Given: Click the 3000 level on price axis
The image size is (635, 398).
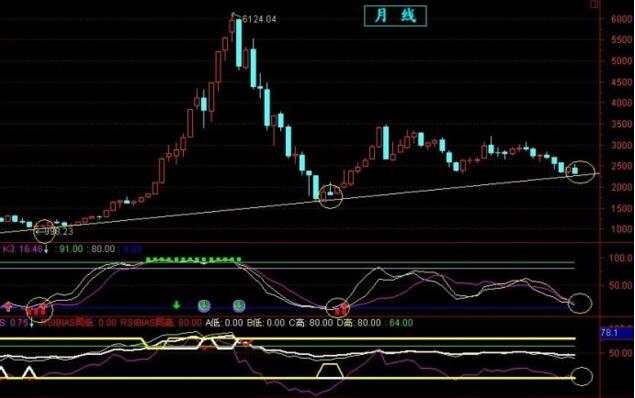Looking at the screenshot, I should click(x=621, y=145).
